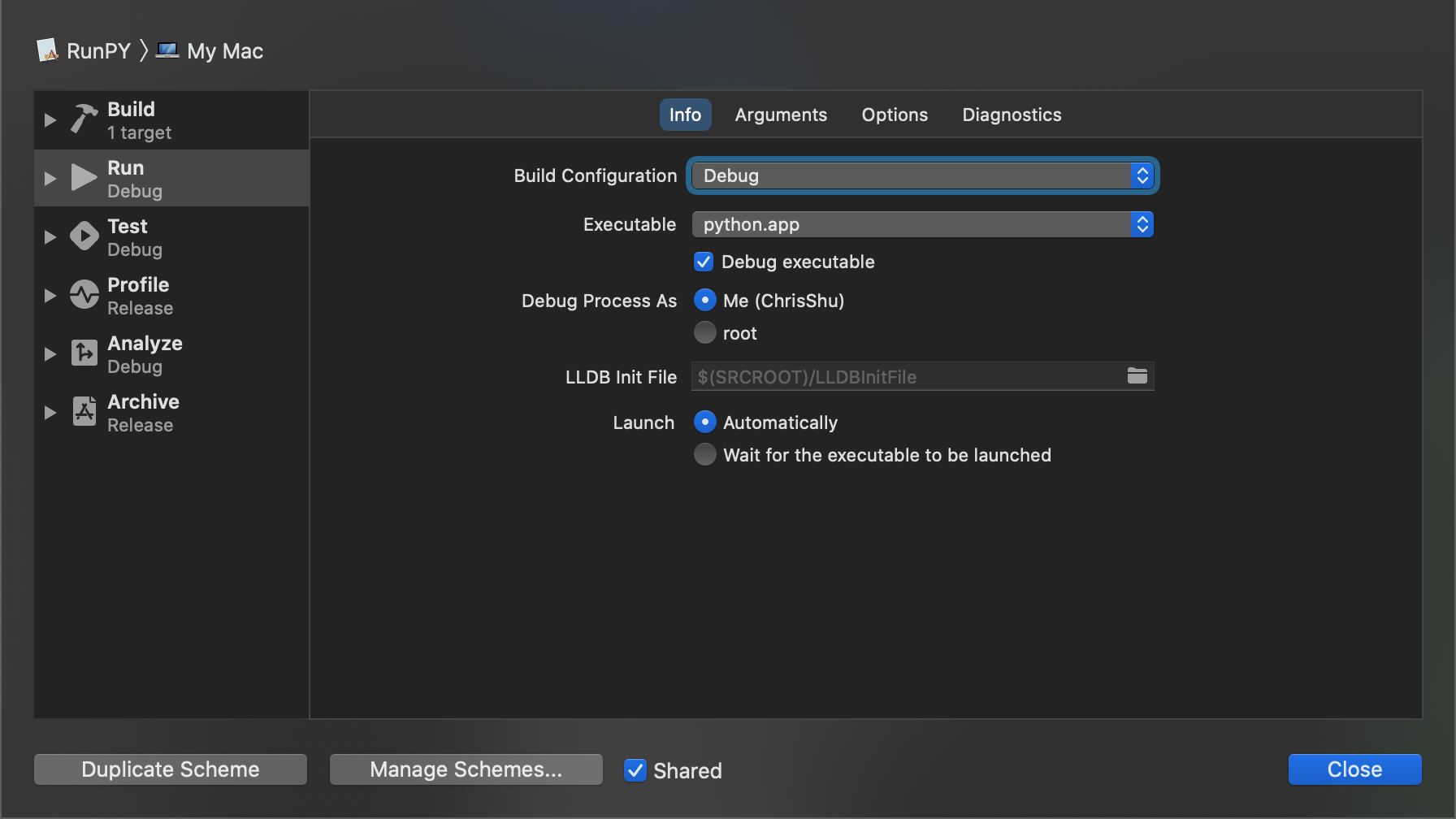
Task: Click the Manage Schemes... button
Action: point(466,769)
